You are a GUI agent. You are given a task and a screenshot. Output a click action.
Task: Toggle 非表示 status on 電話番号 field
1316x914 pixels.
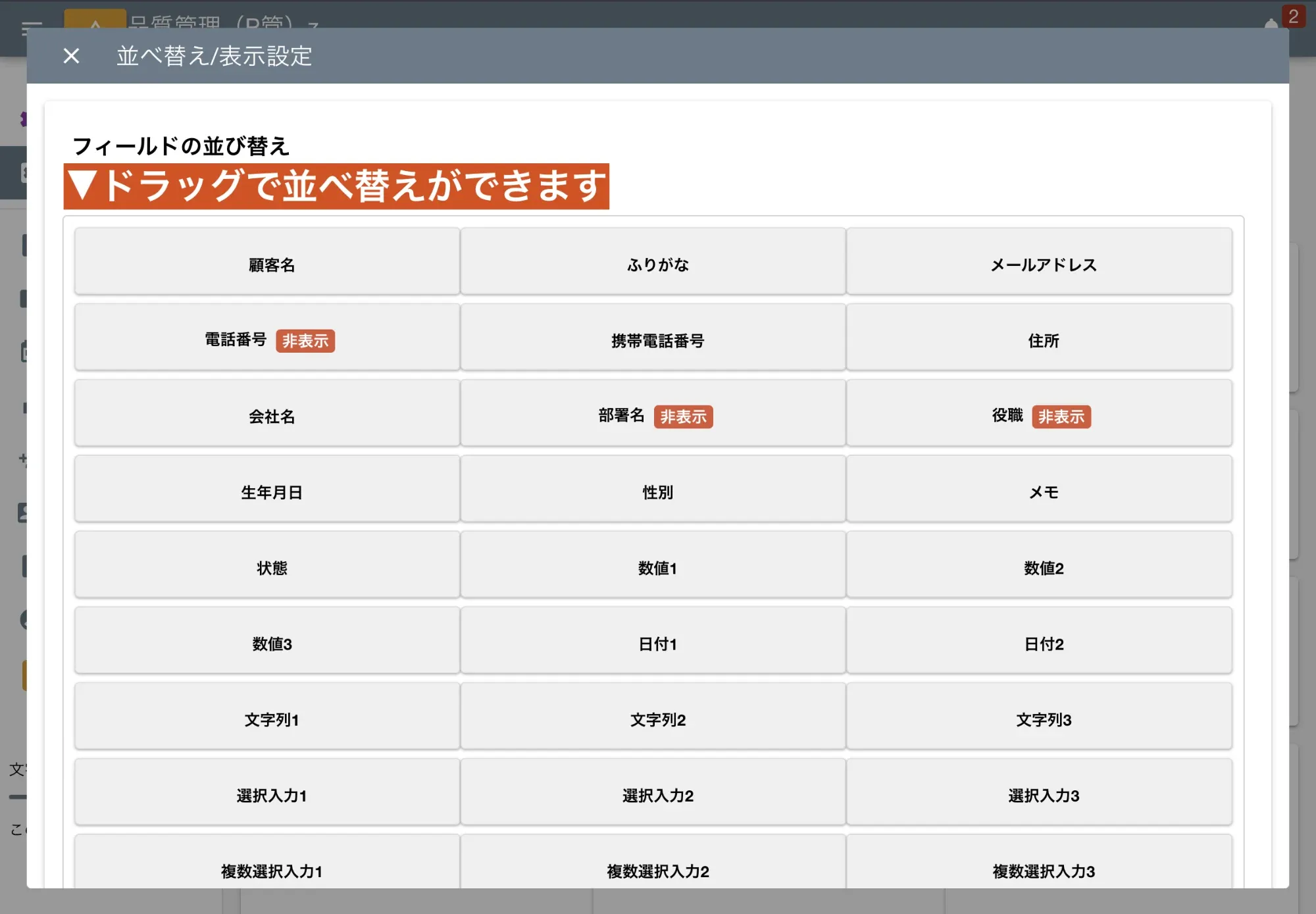tap(306, 342)
